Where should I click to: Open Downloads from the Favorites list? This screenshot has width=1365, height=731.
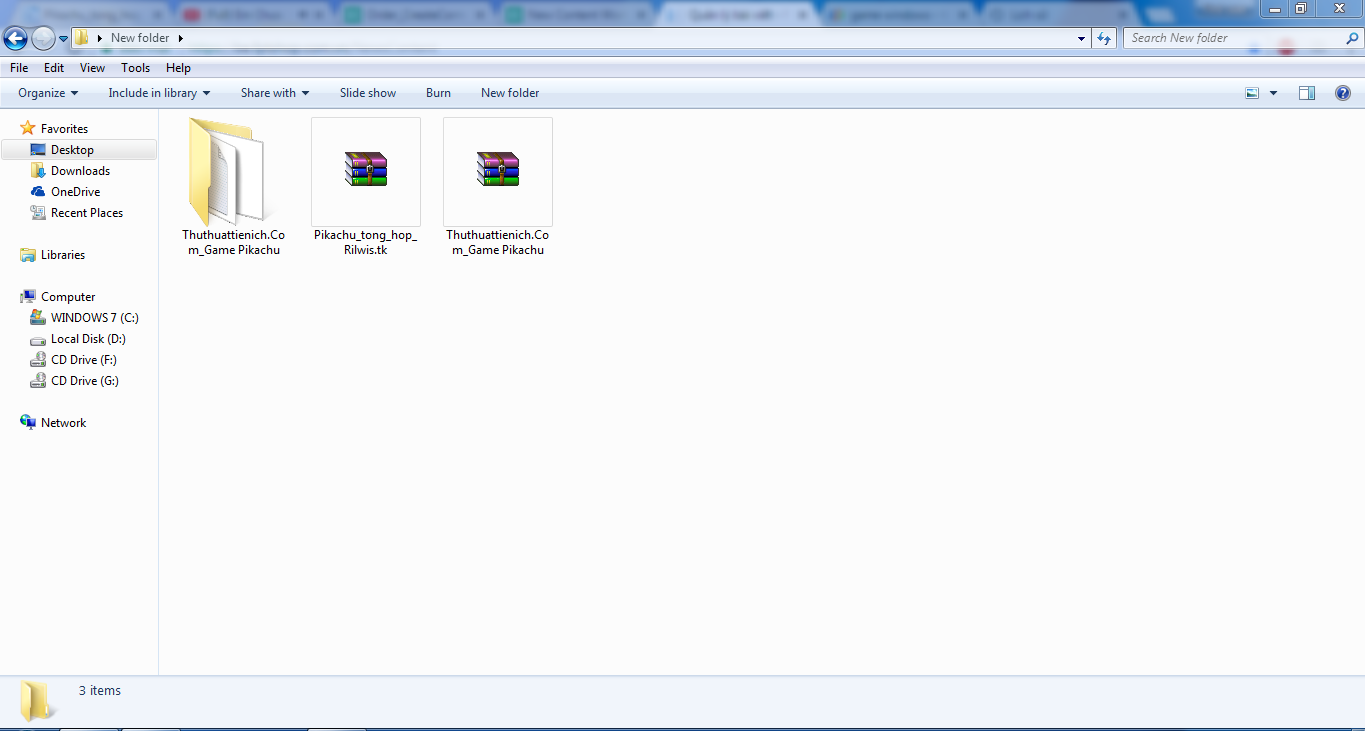(x=80, y=171)
